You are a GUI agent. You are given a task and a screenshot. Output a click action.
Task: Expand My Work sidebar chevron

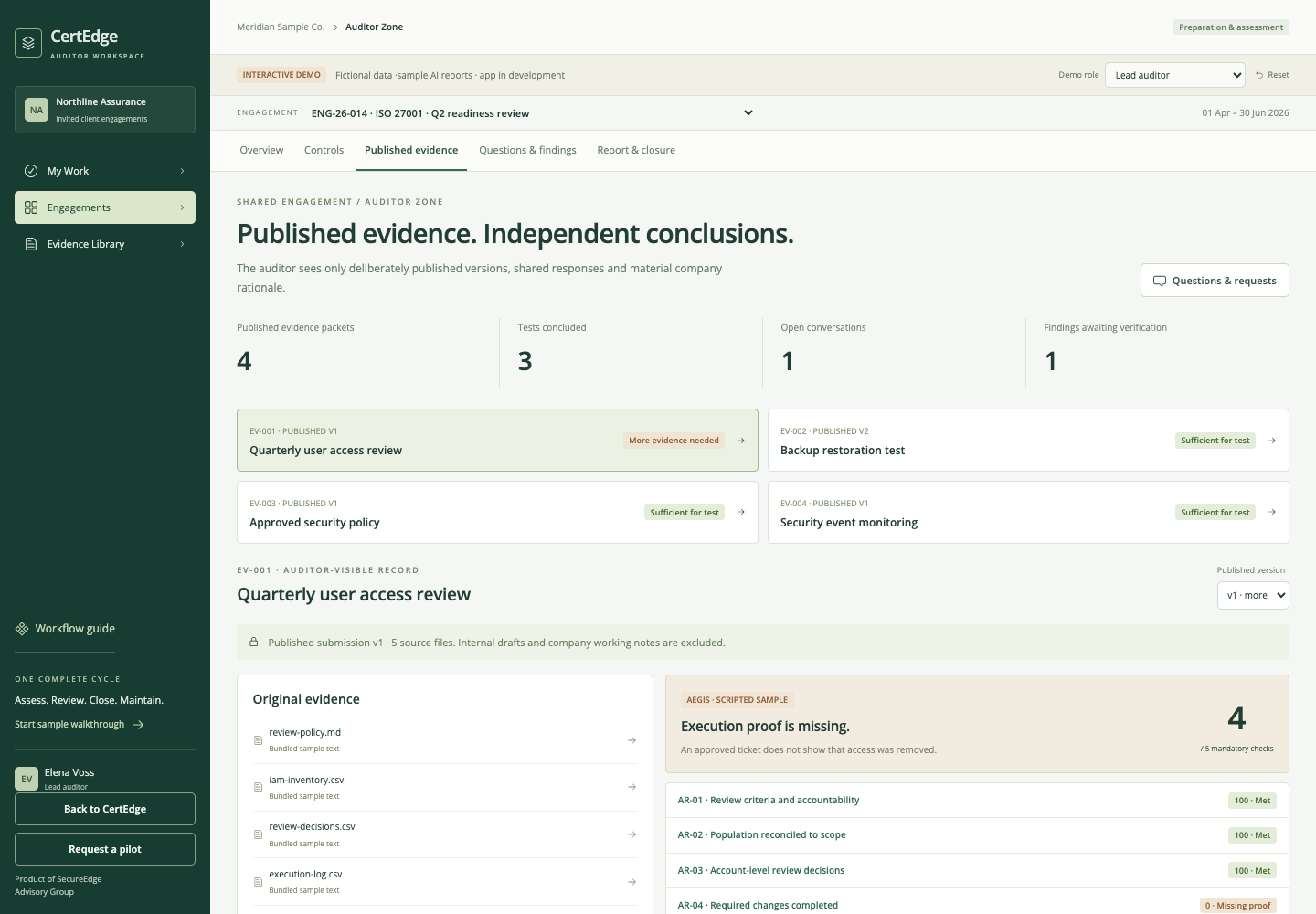182,171
